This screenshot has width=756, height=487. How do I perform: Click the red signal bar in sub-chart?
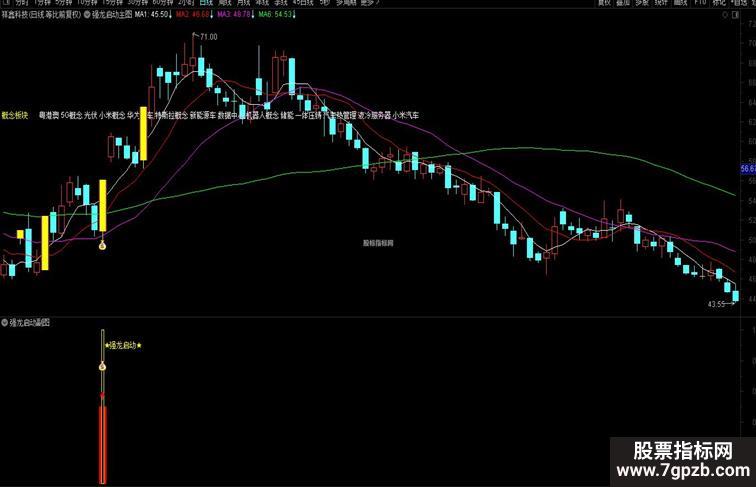click(x=102, y=444)
